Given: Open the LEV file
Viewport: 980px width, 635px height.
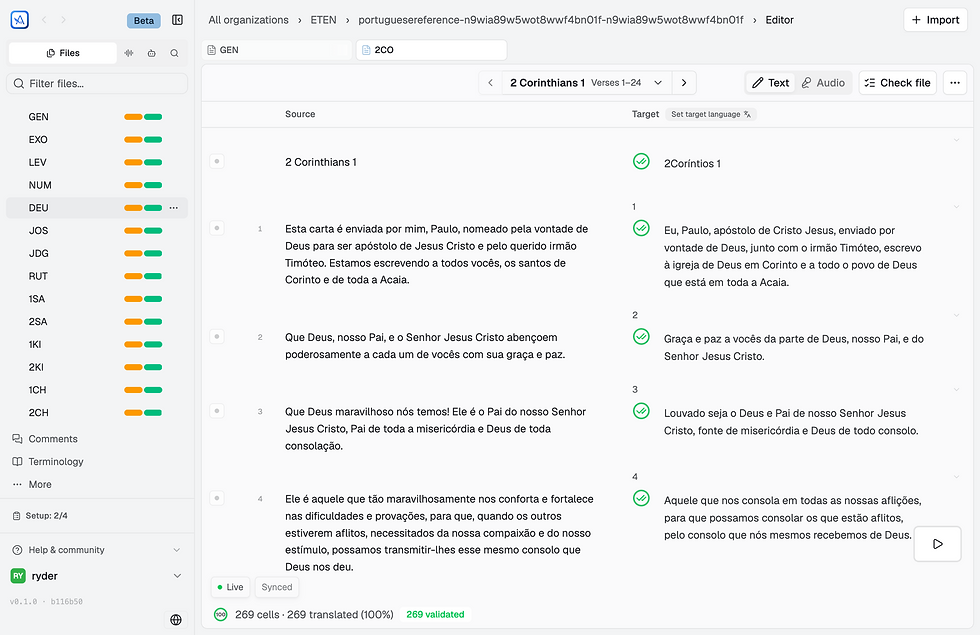Looking at the screenshot, I should pos(97,162).
